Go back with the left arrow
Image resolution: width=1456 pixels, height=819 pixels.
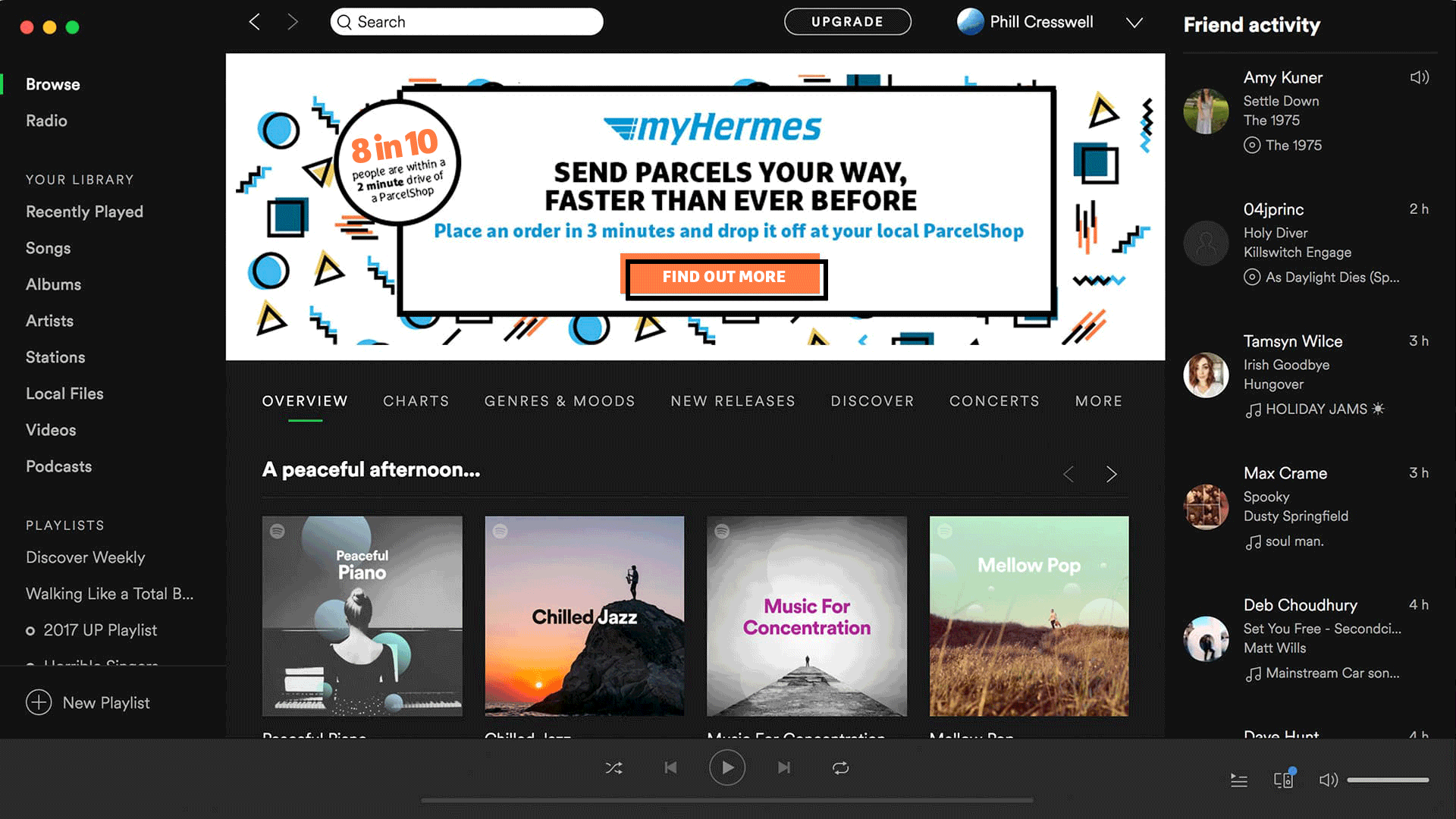(255, 22)
